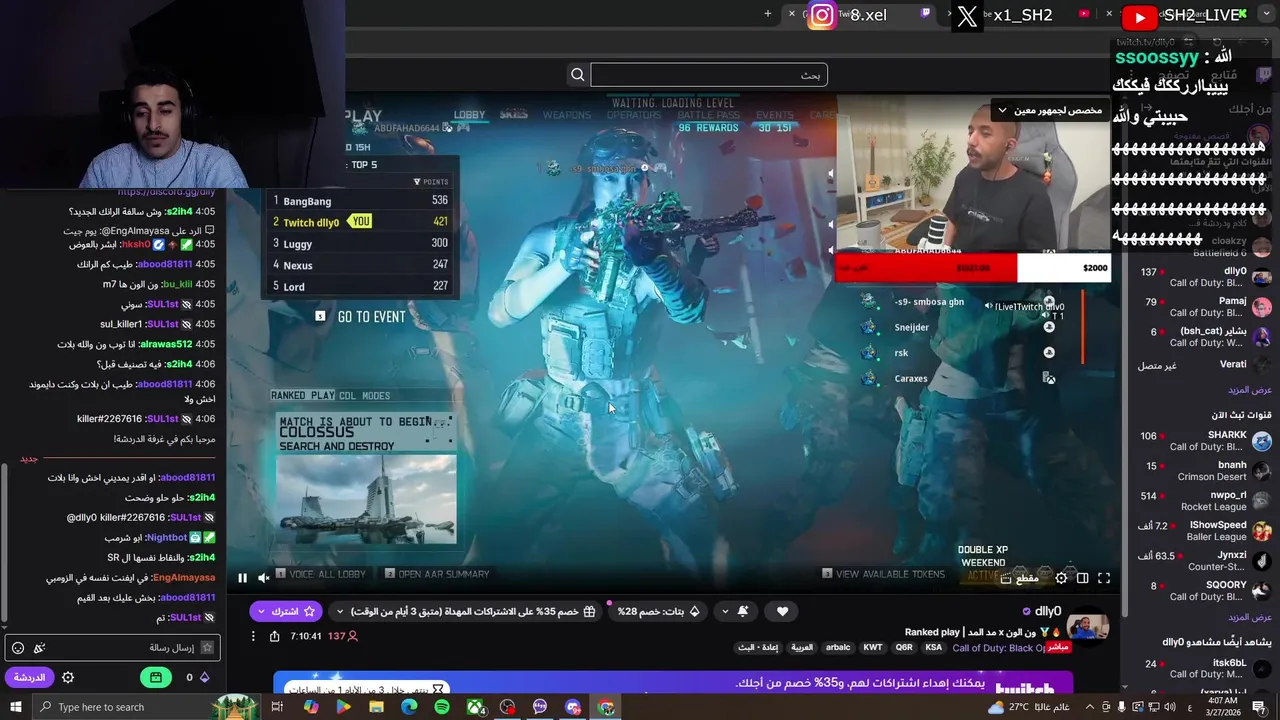Click the Twitch search field
The width and height of the screenshot is (1280, 720).
click(709, 75)
